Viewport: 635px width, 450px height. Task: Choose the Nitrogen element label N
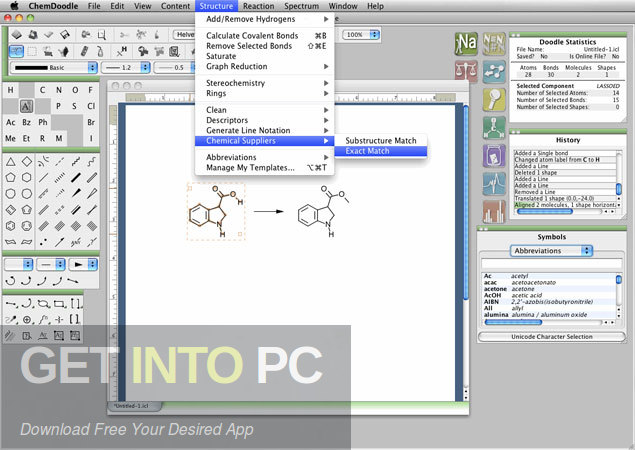click(59, 90)
